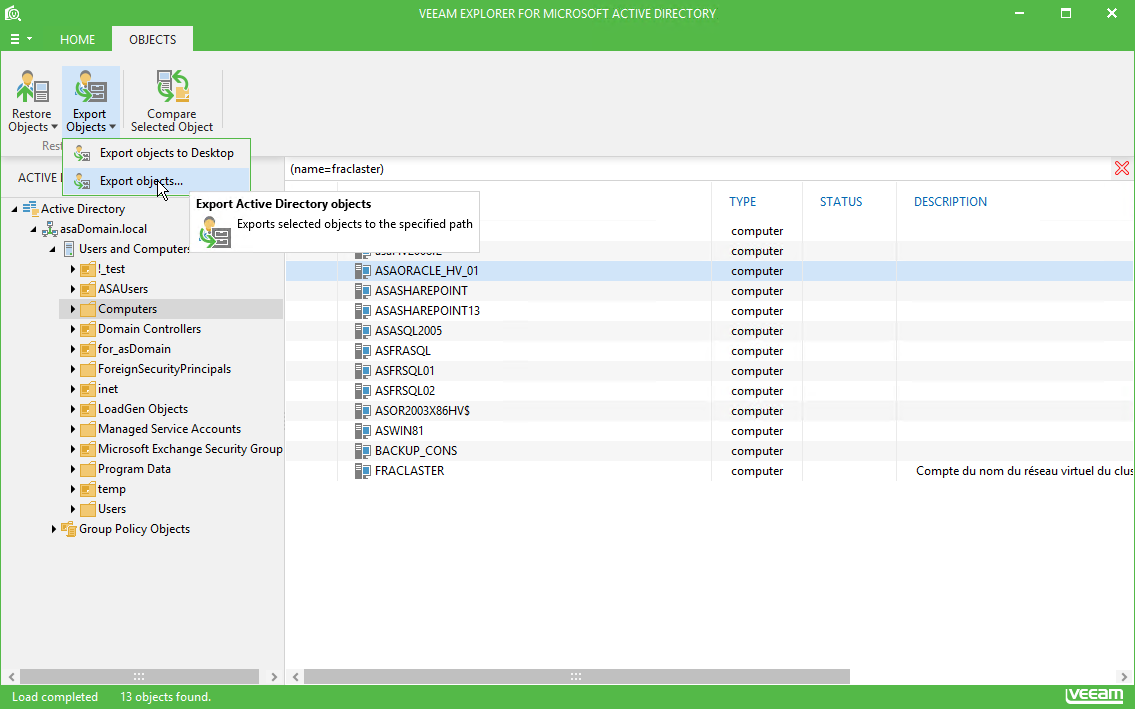The image size is (1135, 709).
Task: Sort by the TYPE column header
Action: pyautogui.click(x=743, y=201)
